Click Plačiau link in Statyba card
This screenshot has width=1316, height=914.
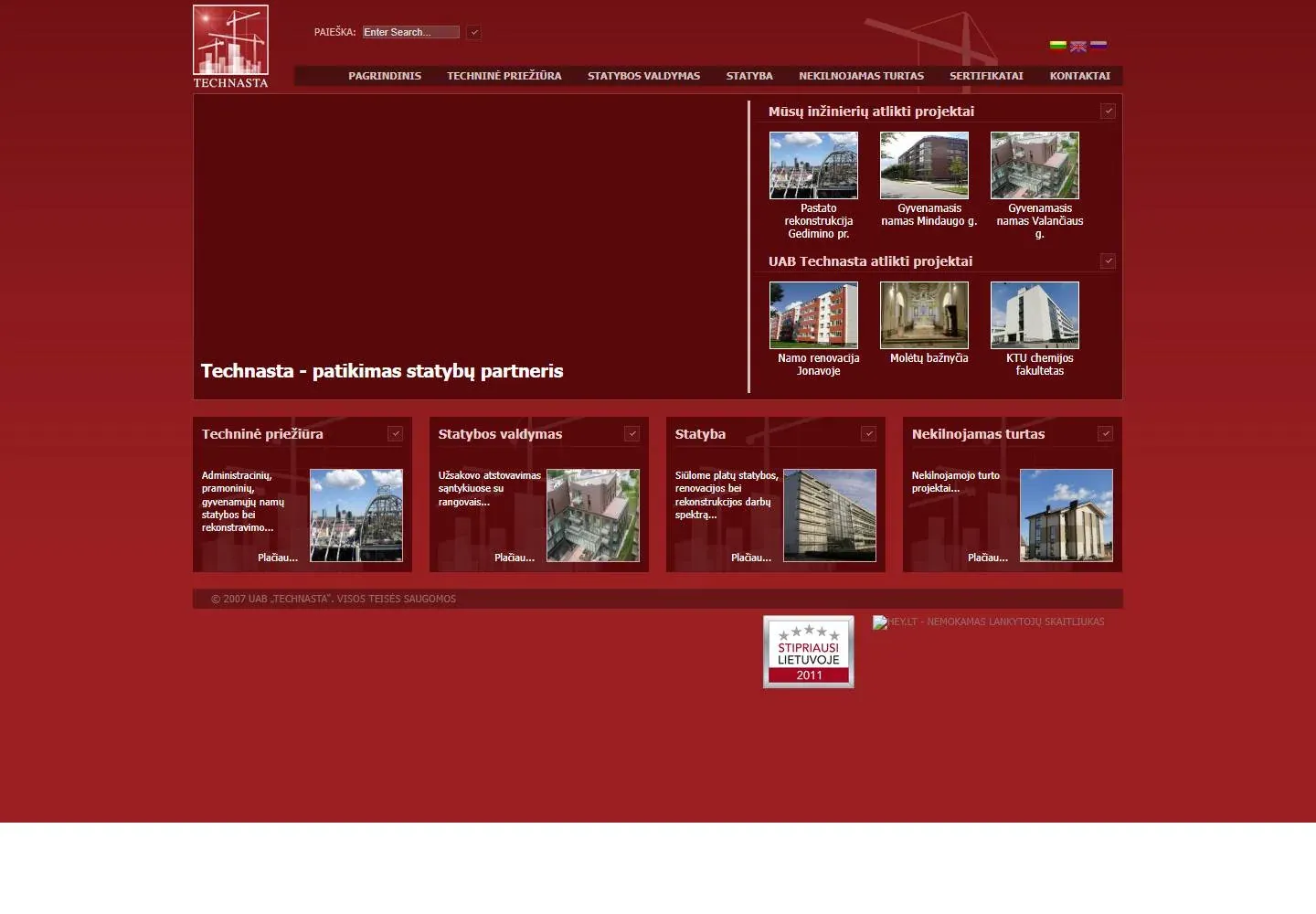(x=751, y=558)
